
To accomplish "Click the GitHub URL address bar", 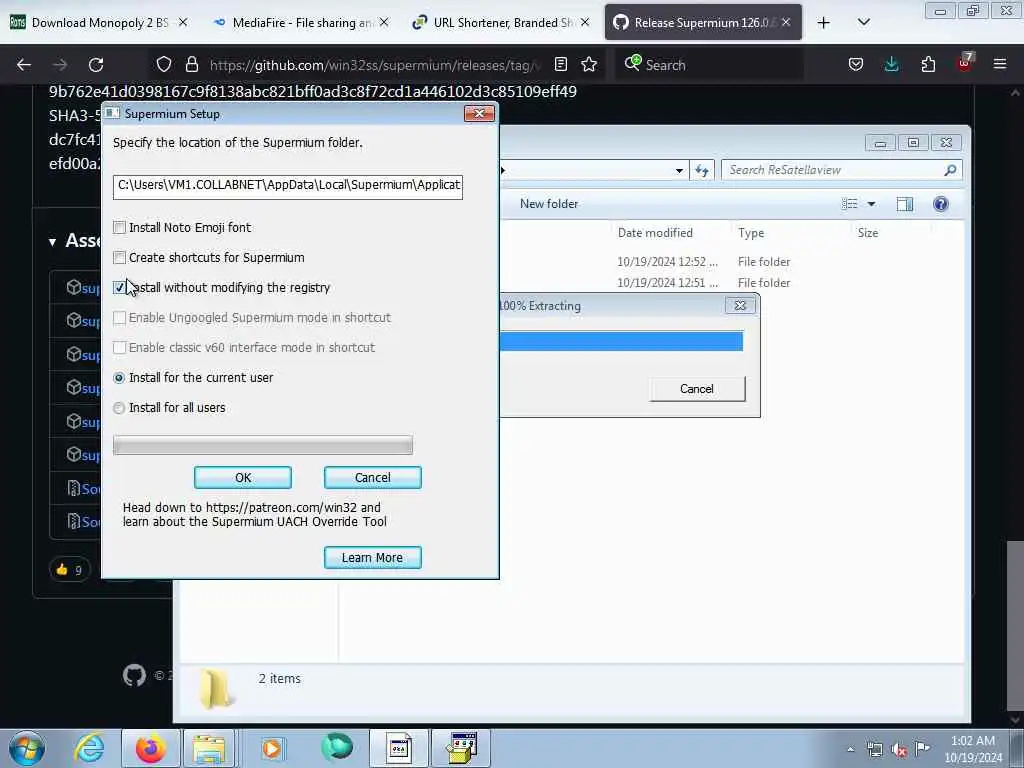I will pos(374,65).
